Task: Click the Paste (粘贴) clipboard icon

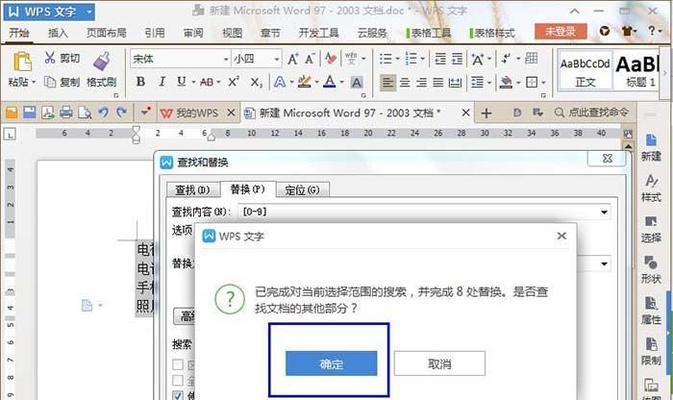Action: pos(22,62)
